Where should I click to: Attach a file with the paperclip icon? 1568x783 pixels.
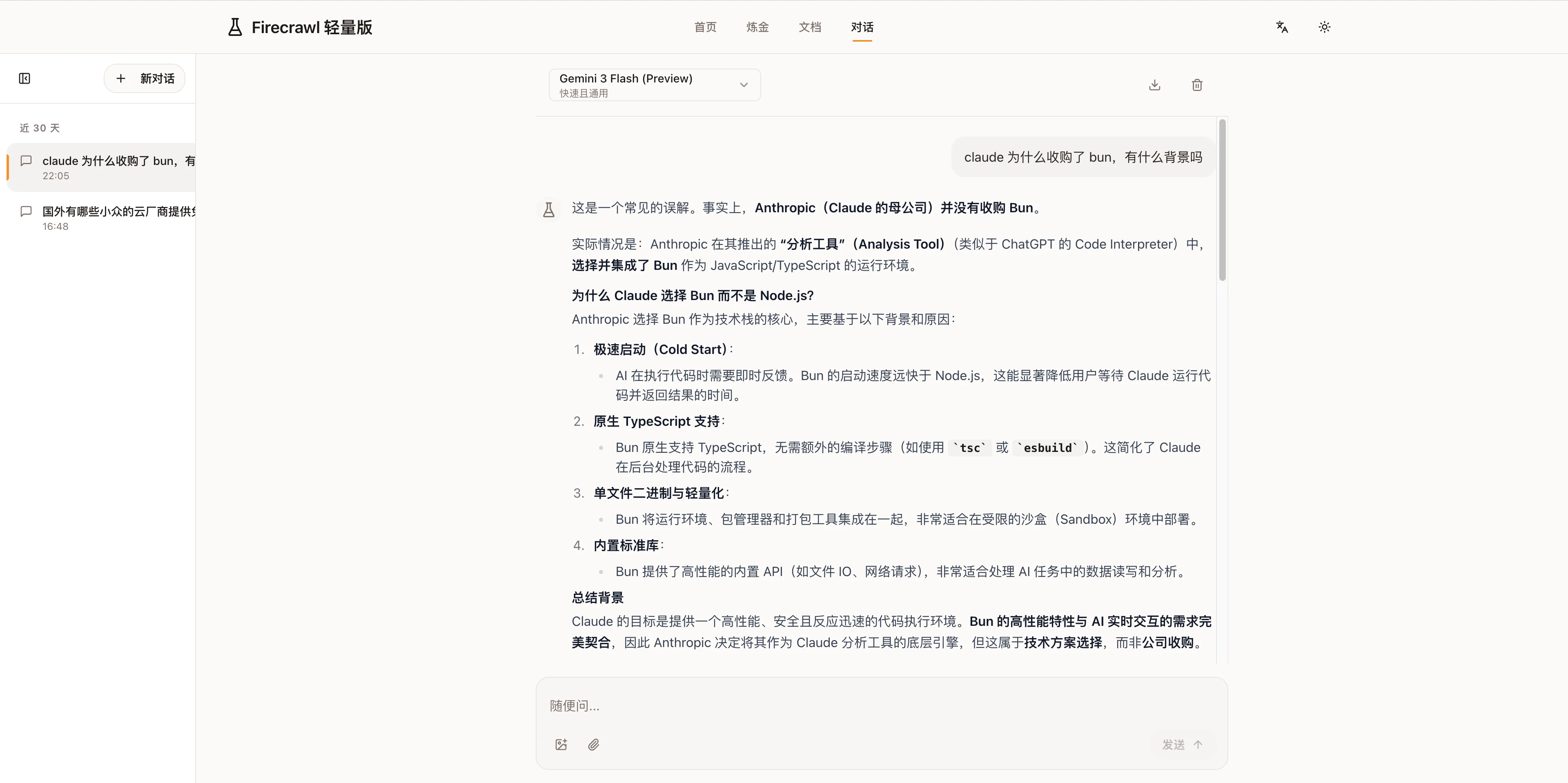(x=593, y=744)
